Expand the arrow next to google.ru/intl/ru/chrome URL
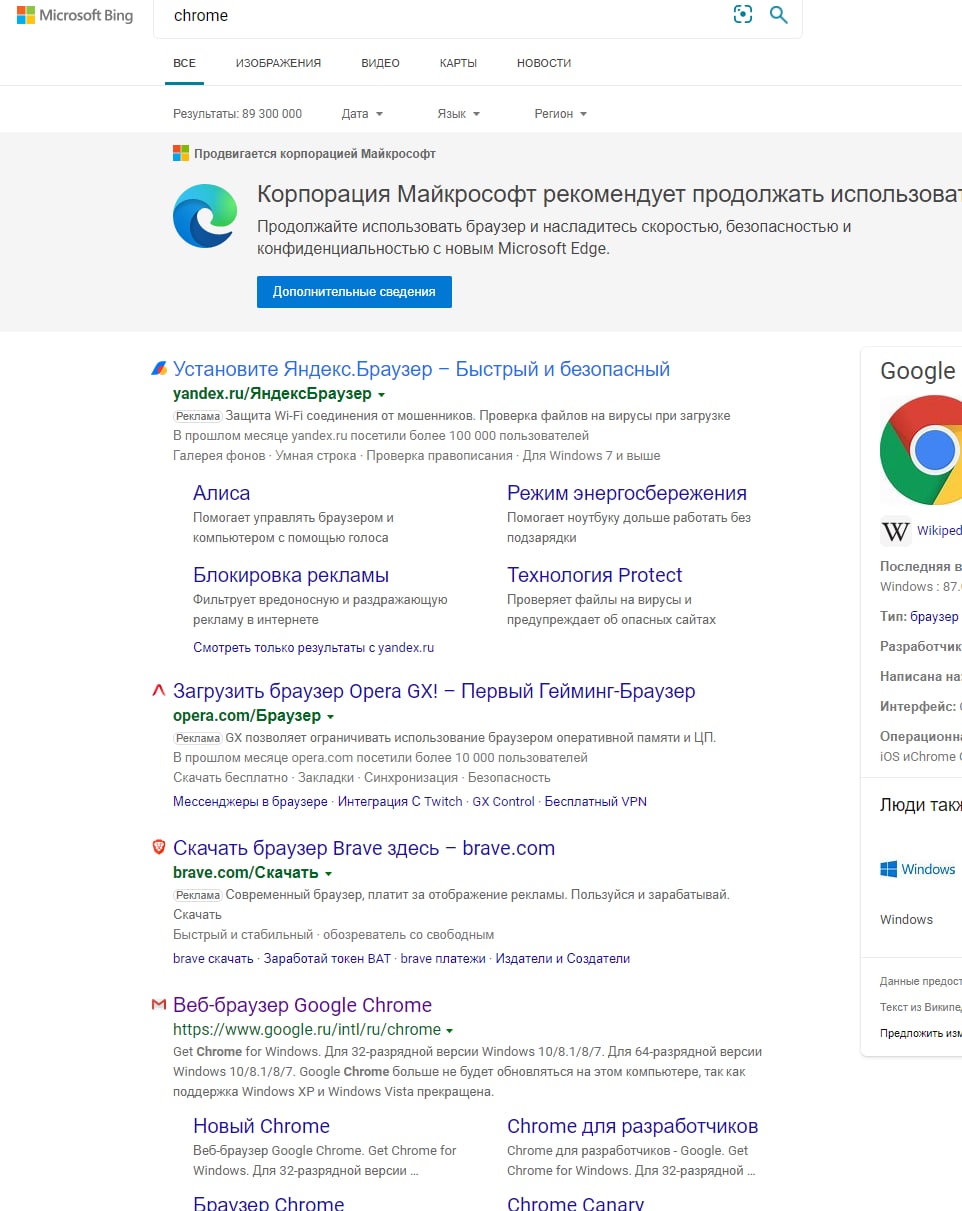Screen dimensions: 962x1211 click(x=450, y=1031)
